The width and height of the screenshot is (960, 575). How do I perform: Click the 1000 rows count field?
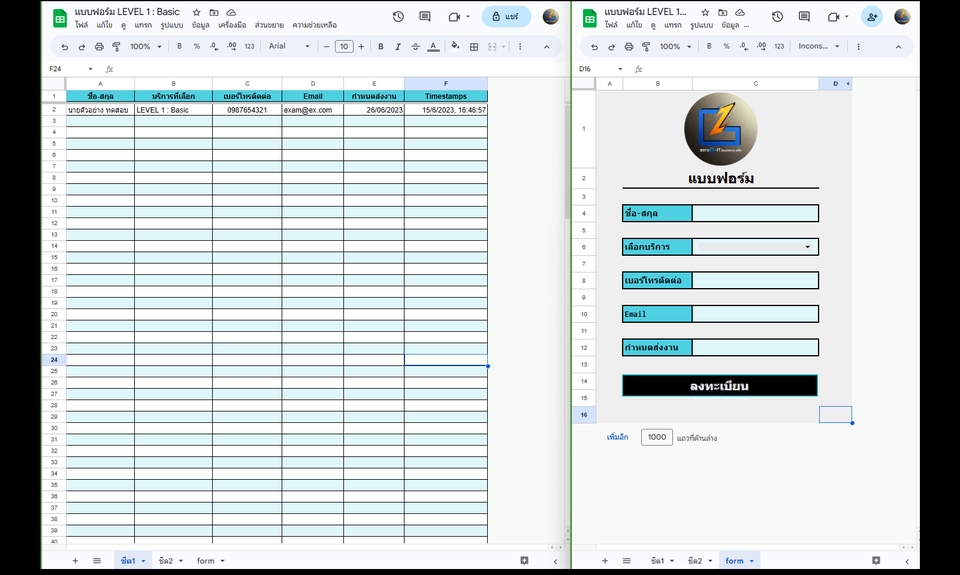coord(657,437)
